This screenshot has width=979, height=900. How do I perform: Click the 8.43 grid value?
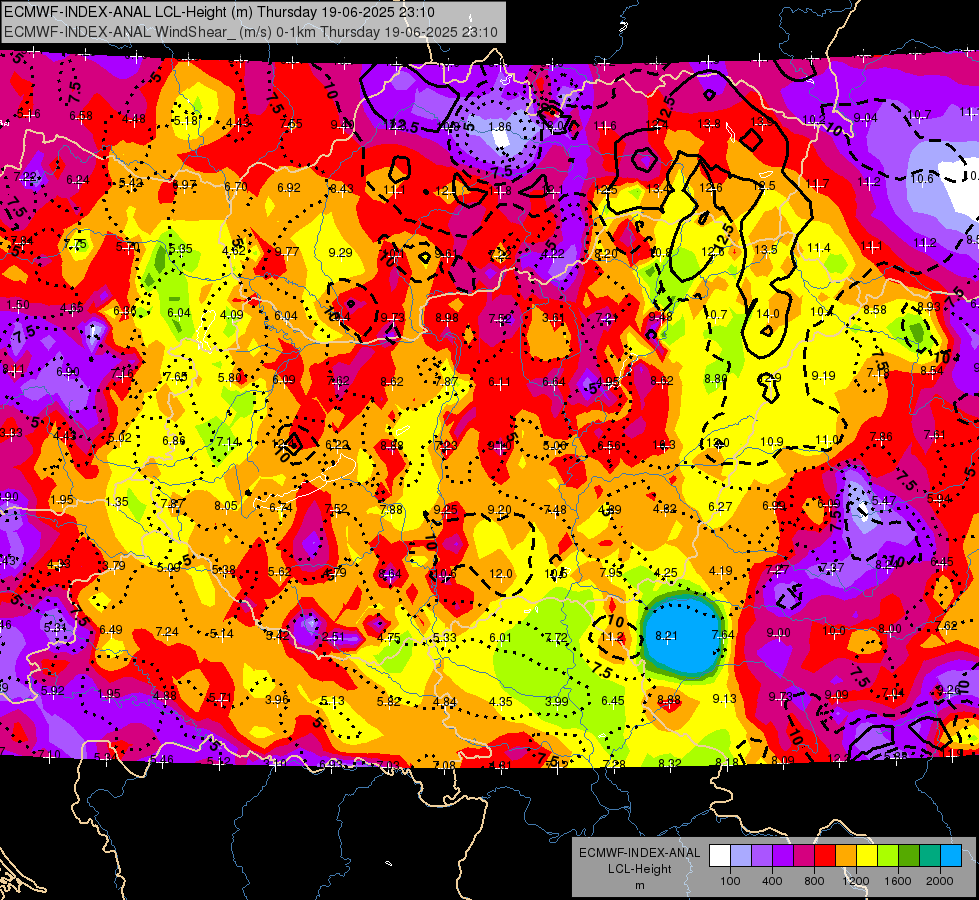point(342,188)
